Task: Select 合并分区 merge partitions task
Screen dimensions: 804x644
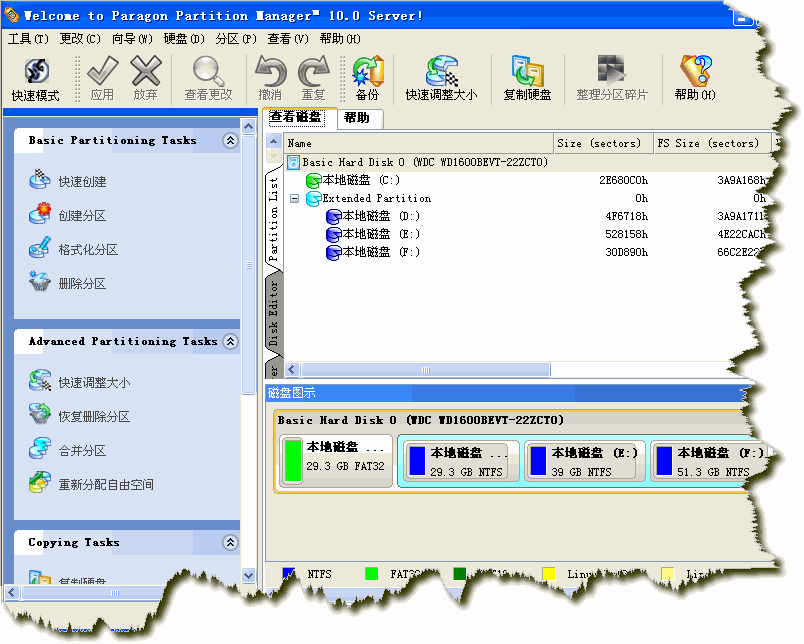Action: pos(68,451)
